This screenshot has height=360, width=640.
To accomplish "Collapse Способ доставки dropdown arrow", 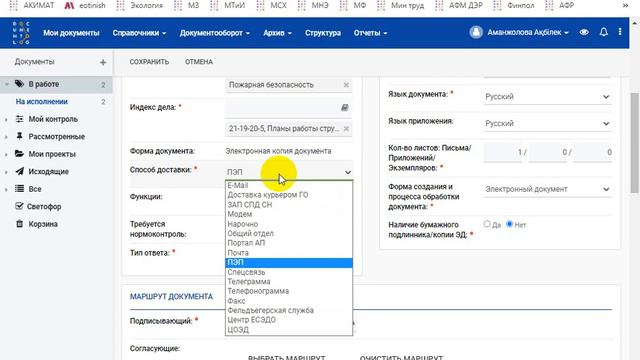I will point(348,172).
